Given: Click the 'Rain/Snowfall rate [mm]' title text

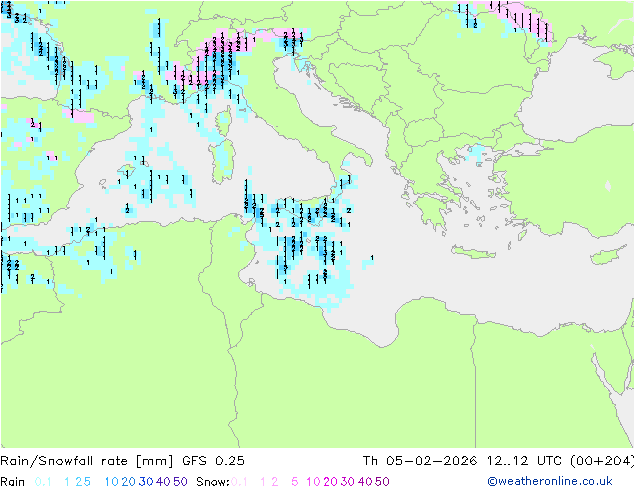Looking at the screenshot, I should click(87, 461).
